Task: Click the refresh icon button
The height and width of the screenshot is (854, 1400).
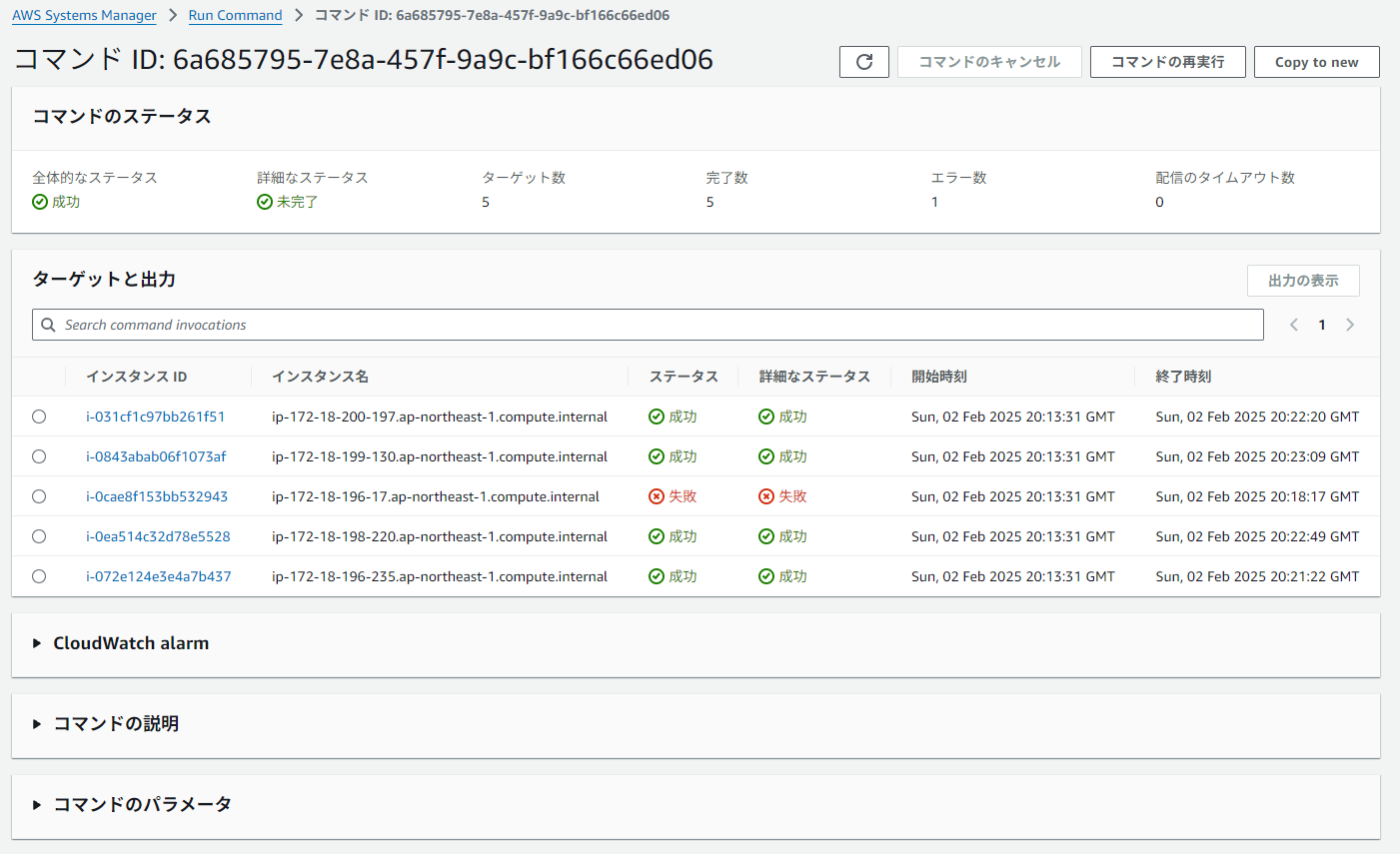Action: 864,62
